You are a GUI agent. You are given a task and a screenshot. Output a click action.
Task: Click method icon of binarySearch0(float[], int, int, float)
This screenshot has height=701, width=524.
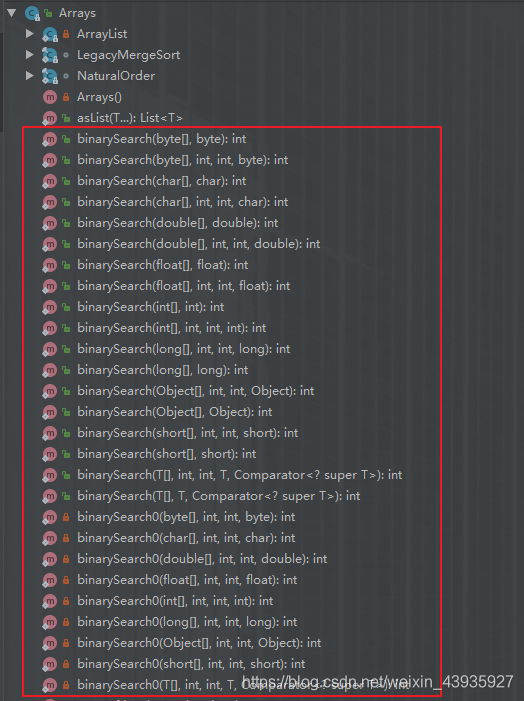(x=50, y=580)
